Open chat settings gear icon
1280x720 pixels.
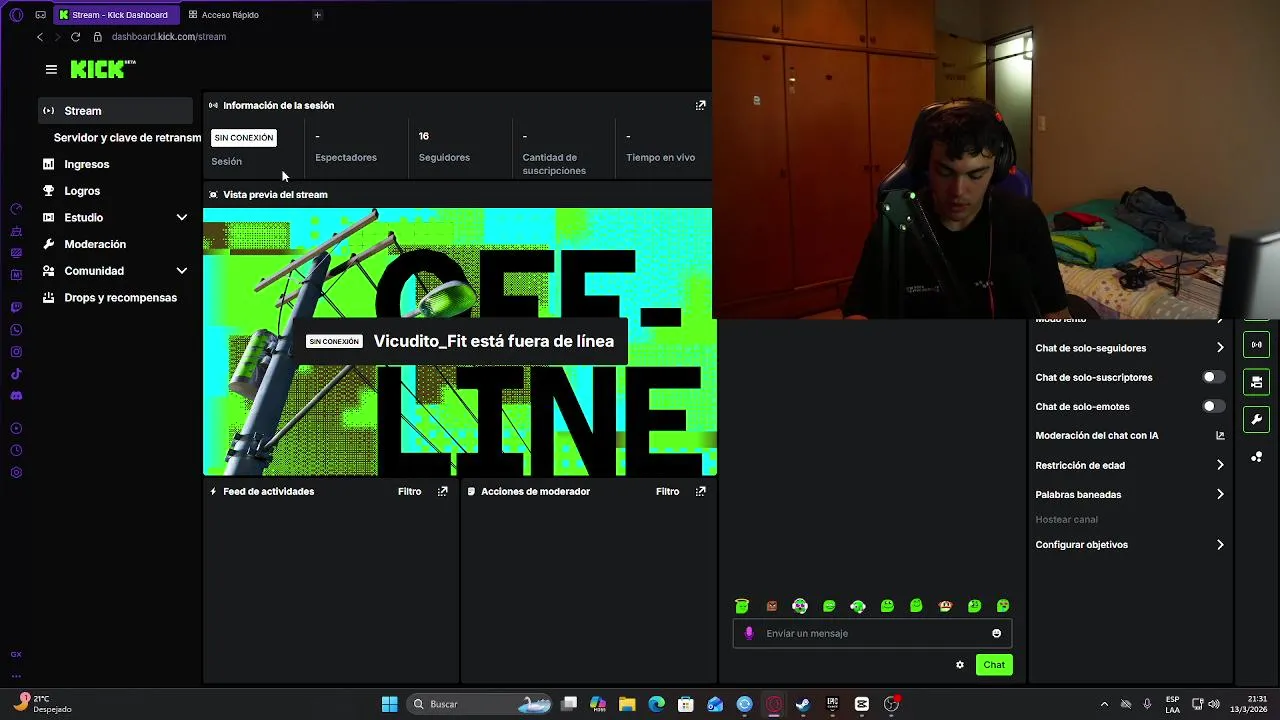tap(960, 665)
